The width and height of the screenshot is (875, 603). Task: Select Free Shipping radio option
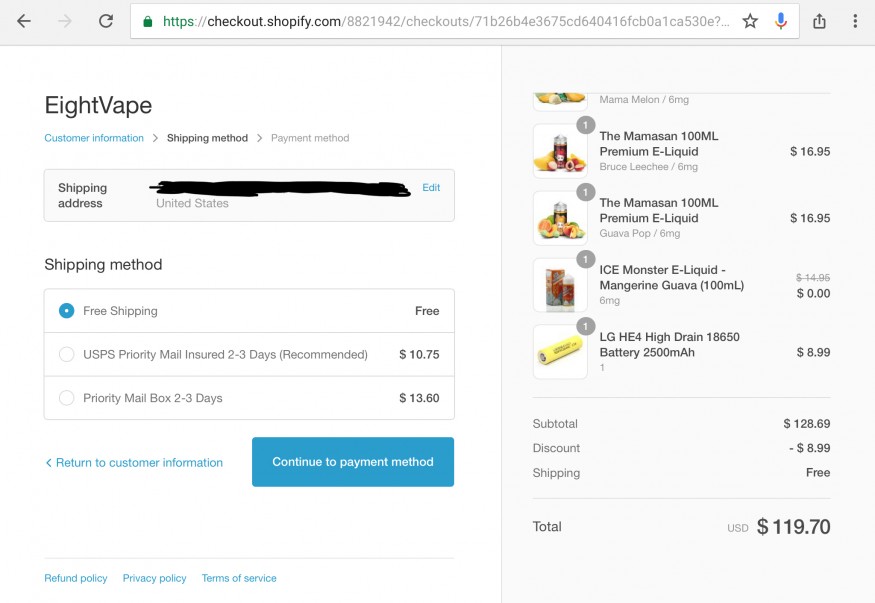pyautogui.click(x=66, y=311)
